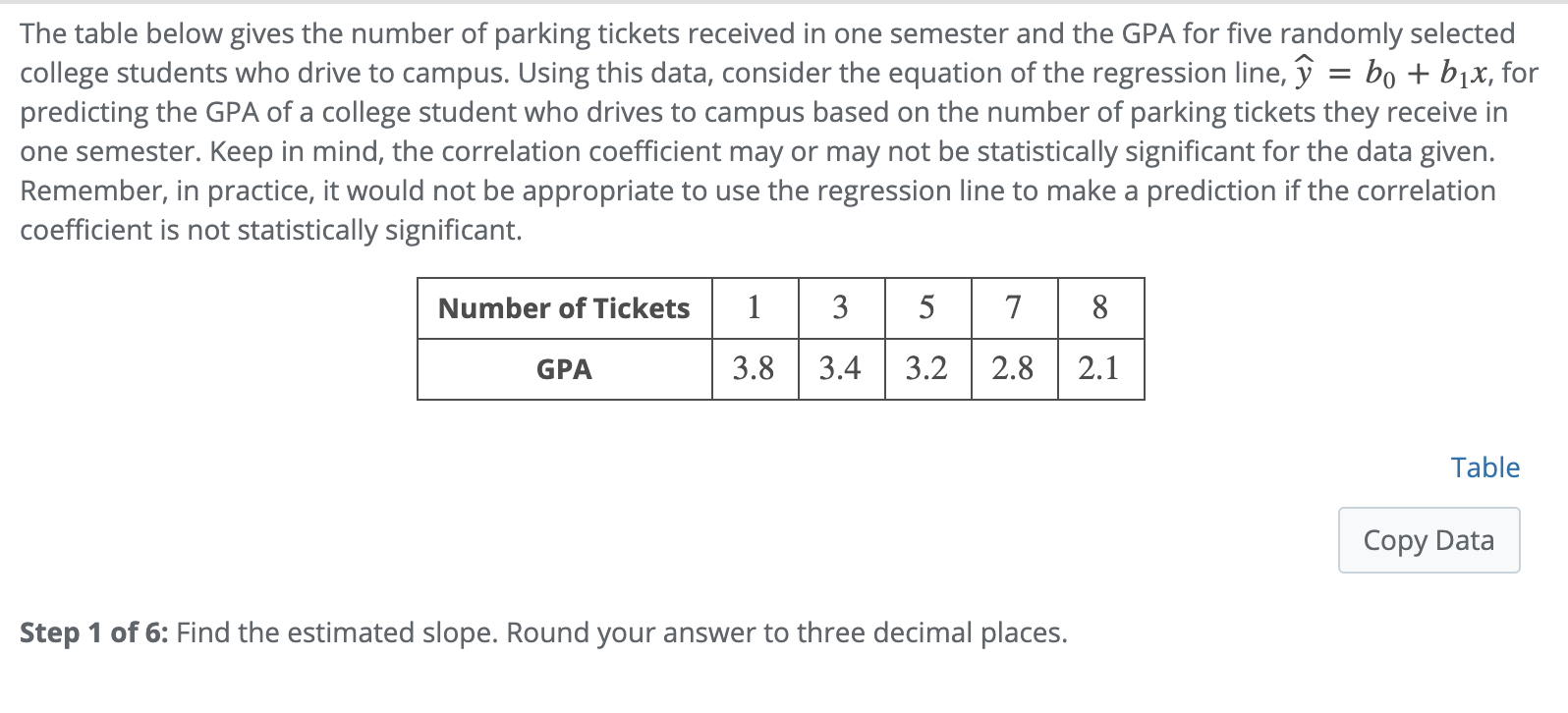Image resolution: width=1568 pixels, height=713 pixels.
Task: Click the cell containing ticket value 8
Action: (x=1099, y=308)
